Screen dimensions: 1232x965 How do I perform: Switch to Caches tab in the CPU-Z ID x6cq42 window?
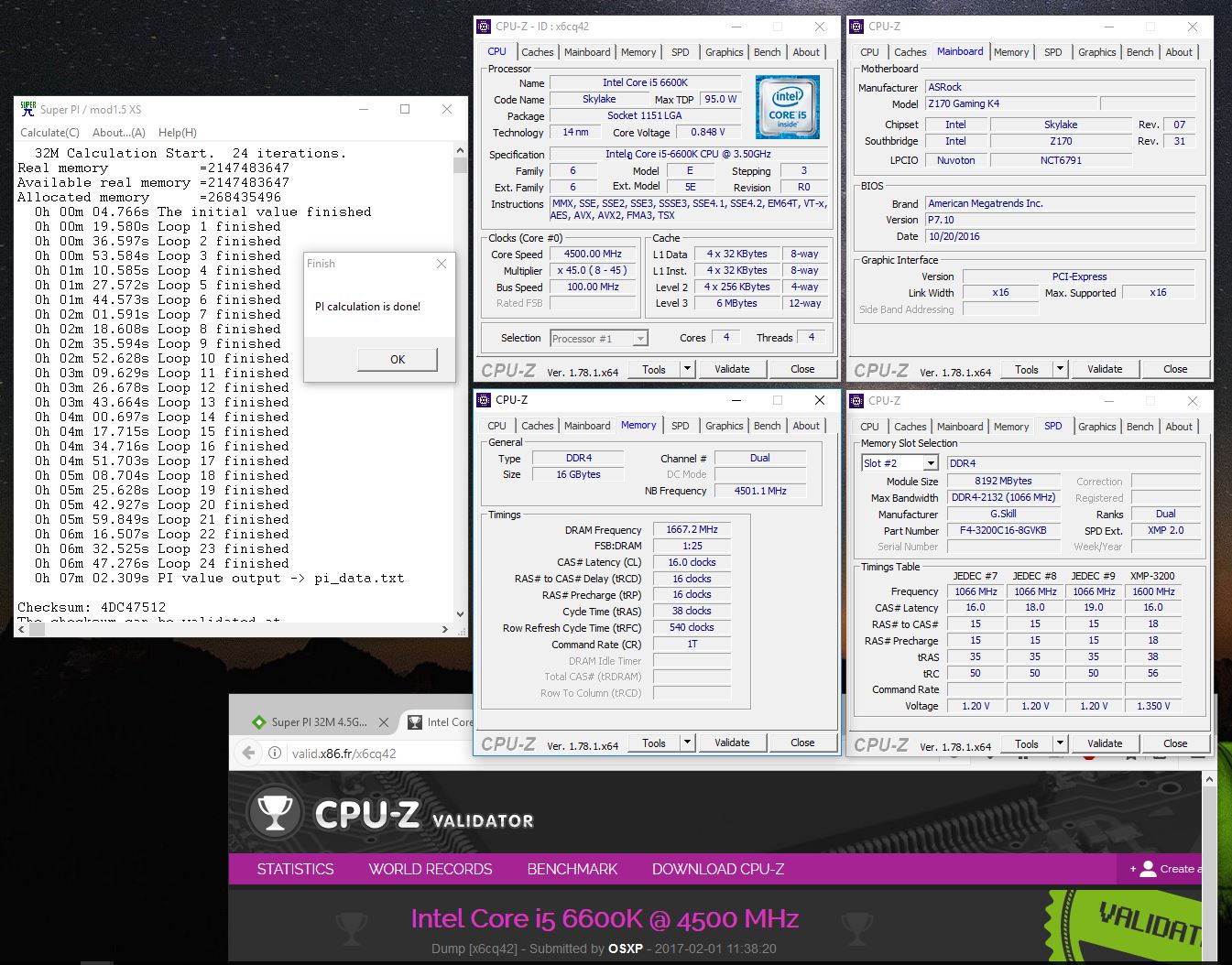pos(537,52)
